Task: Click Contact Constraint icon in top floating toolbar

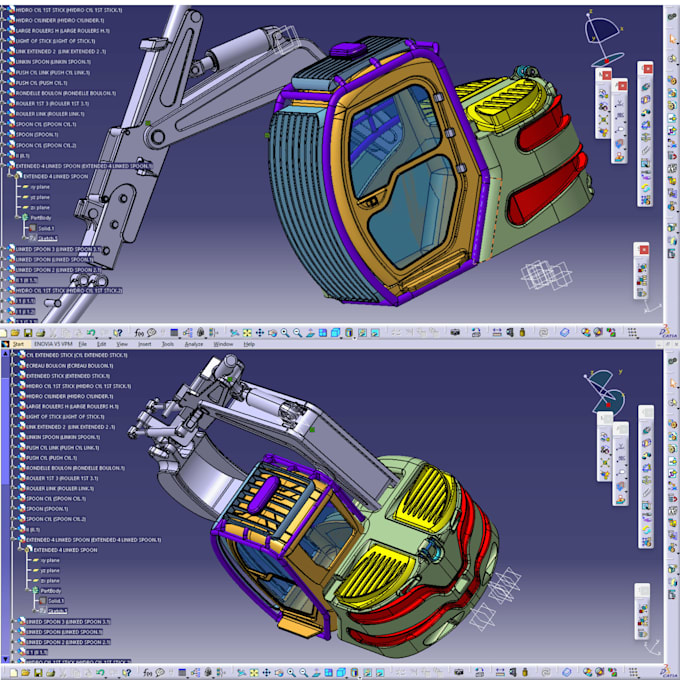Action: click(x=646, y=99)
